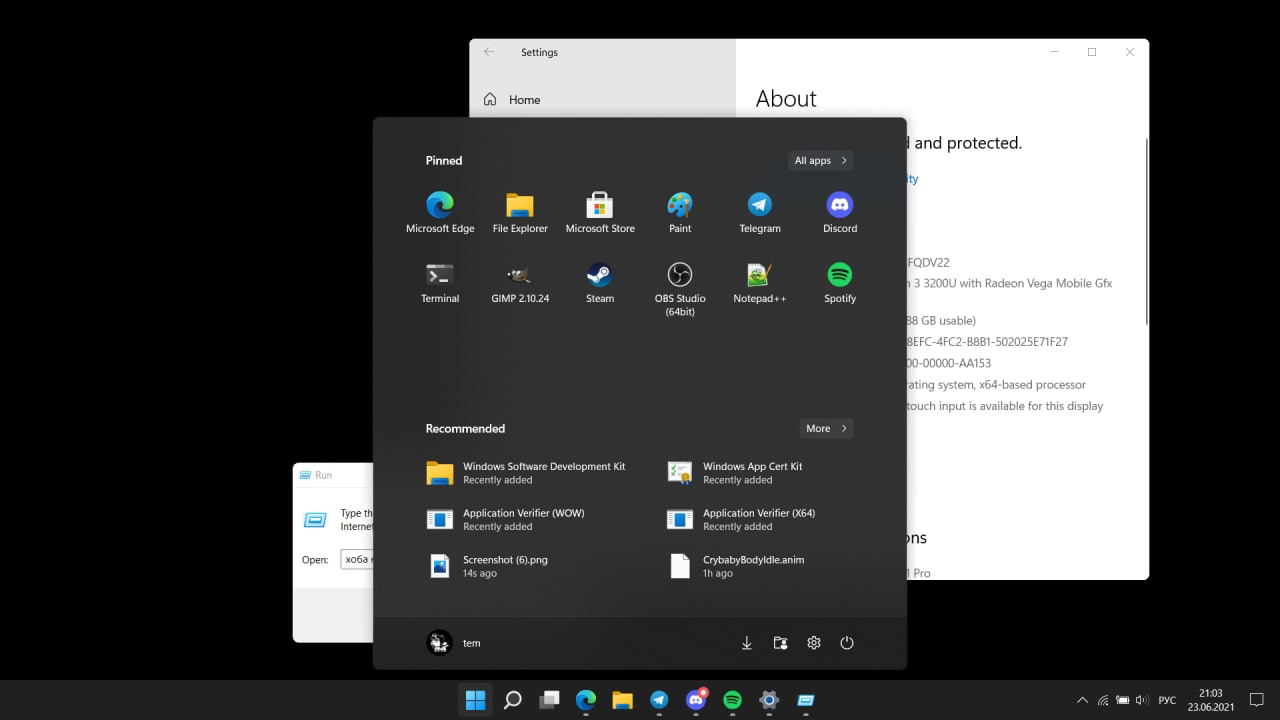
Task: Open File Explorer shortcut in Start footer
Action: [x=780, y=643]
